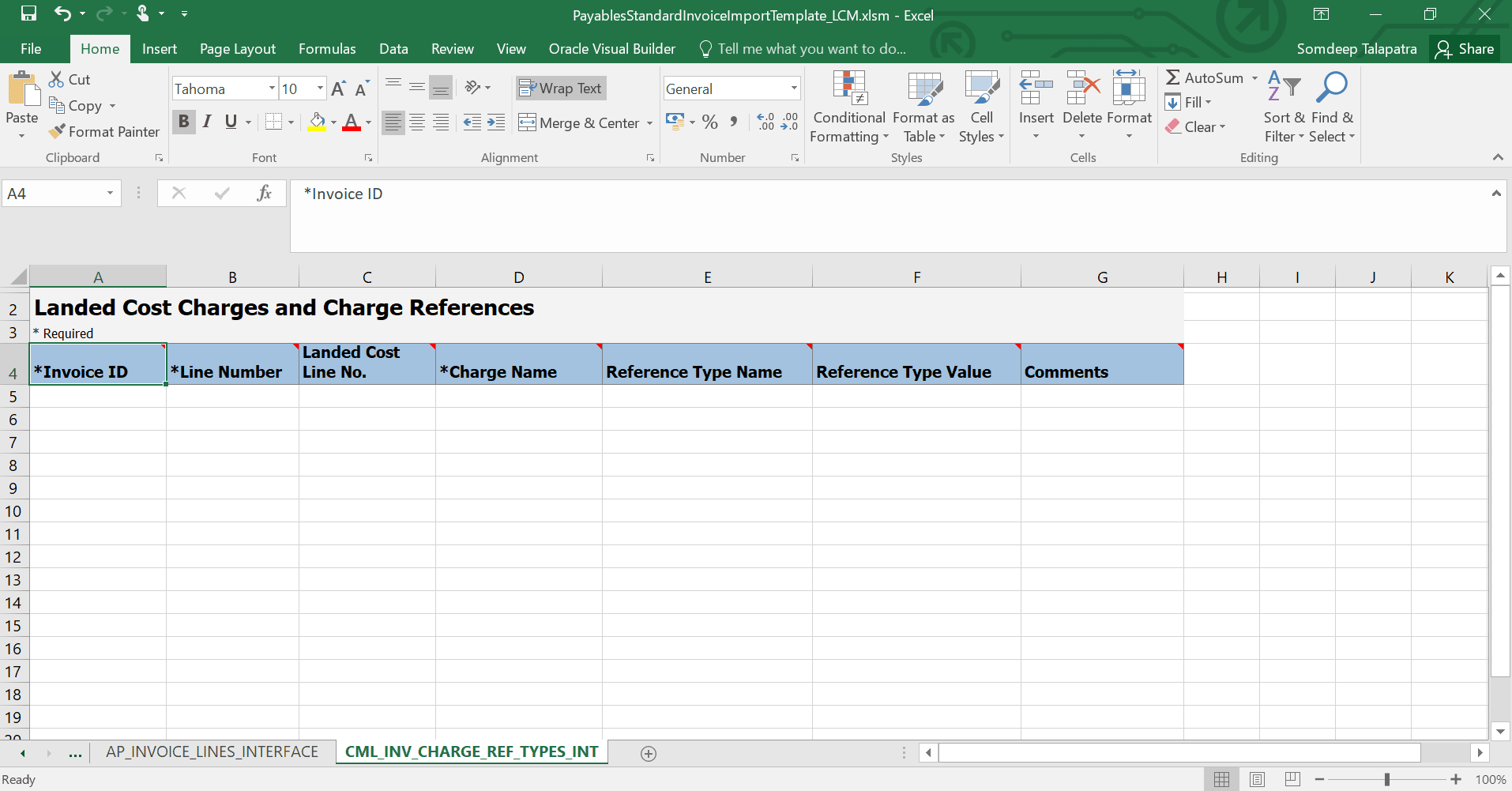Open the General number format dropdown
This screenshot has height=791, width=1512.
[794, 89]
